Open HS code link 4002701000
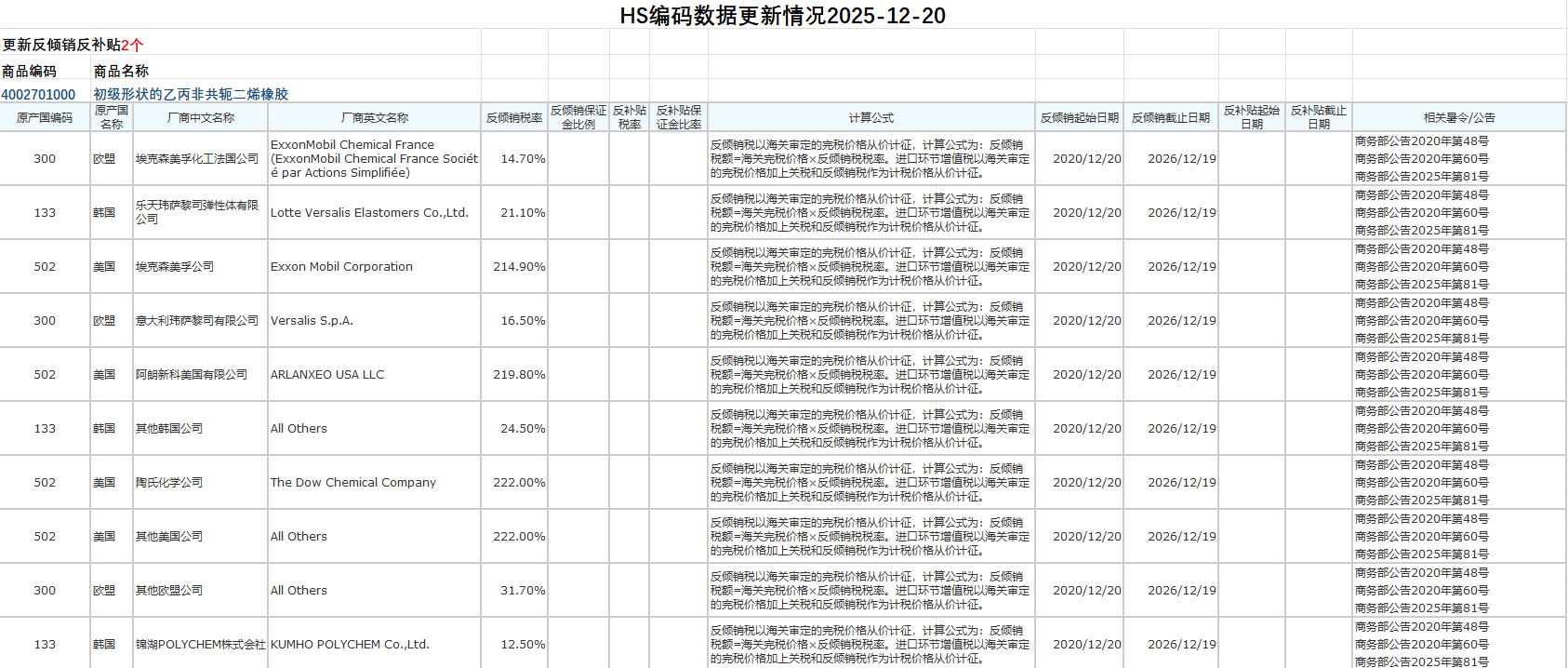1568x668 pixels. (x=38, y=95)
